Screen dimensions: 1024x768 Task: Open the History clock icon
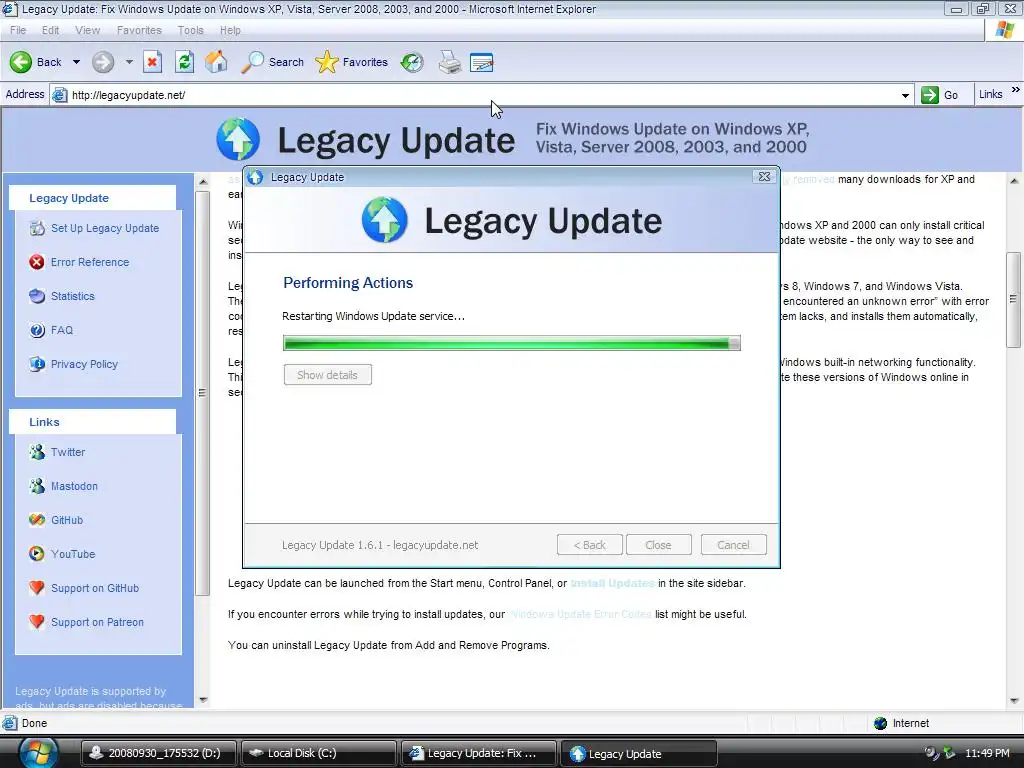click(412, 62)
